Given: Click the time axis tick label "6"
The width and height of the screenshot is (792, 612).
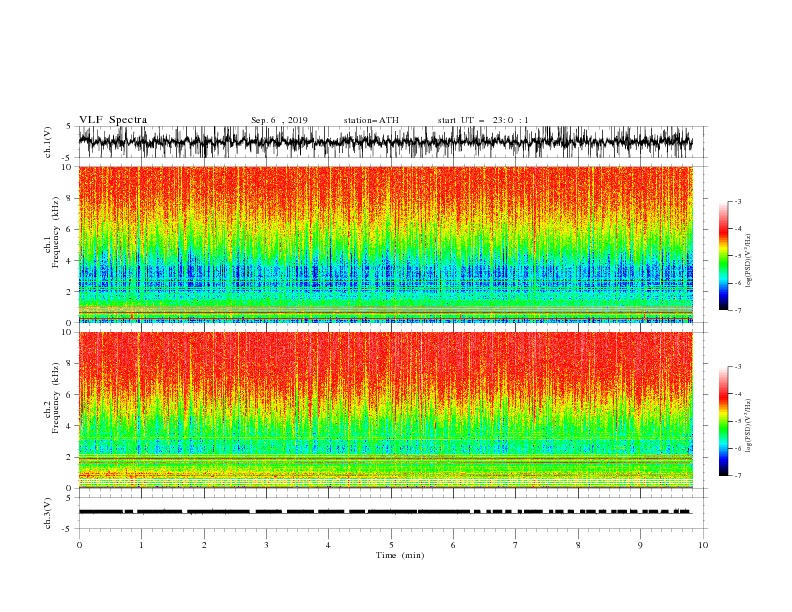Looking at the screenshot, I should 453,545.
